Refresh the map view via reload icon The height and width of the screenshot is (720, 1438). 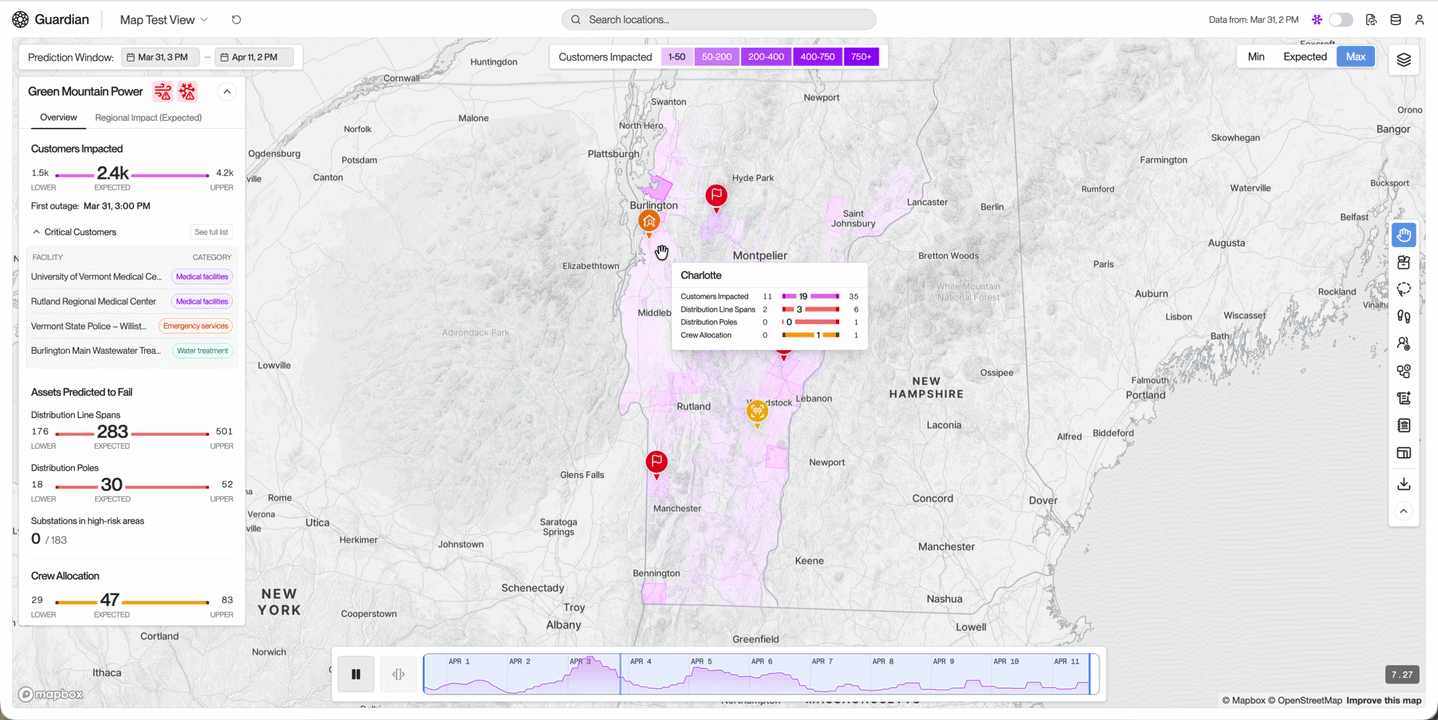click(236, 20)
